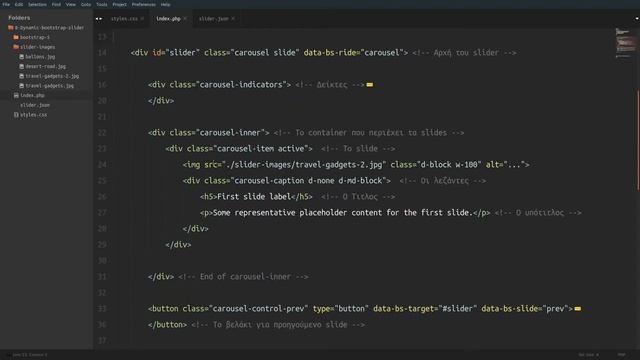640x360 pixels.
Task: Open ballons.jpg from the sidebar
Action: click(x=40, y=57)
